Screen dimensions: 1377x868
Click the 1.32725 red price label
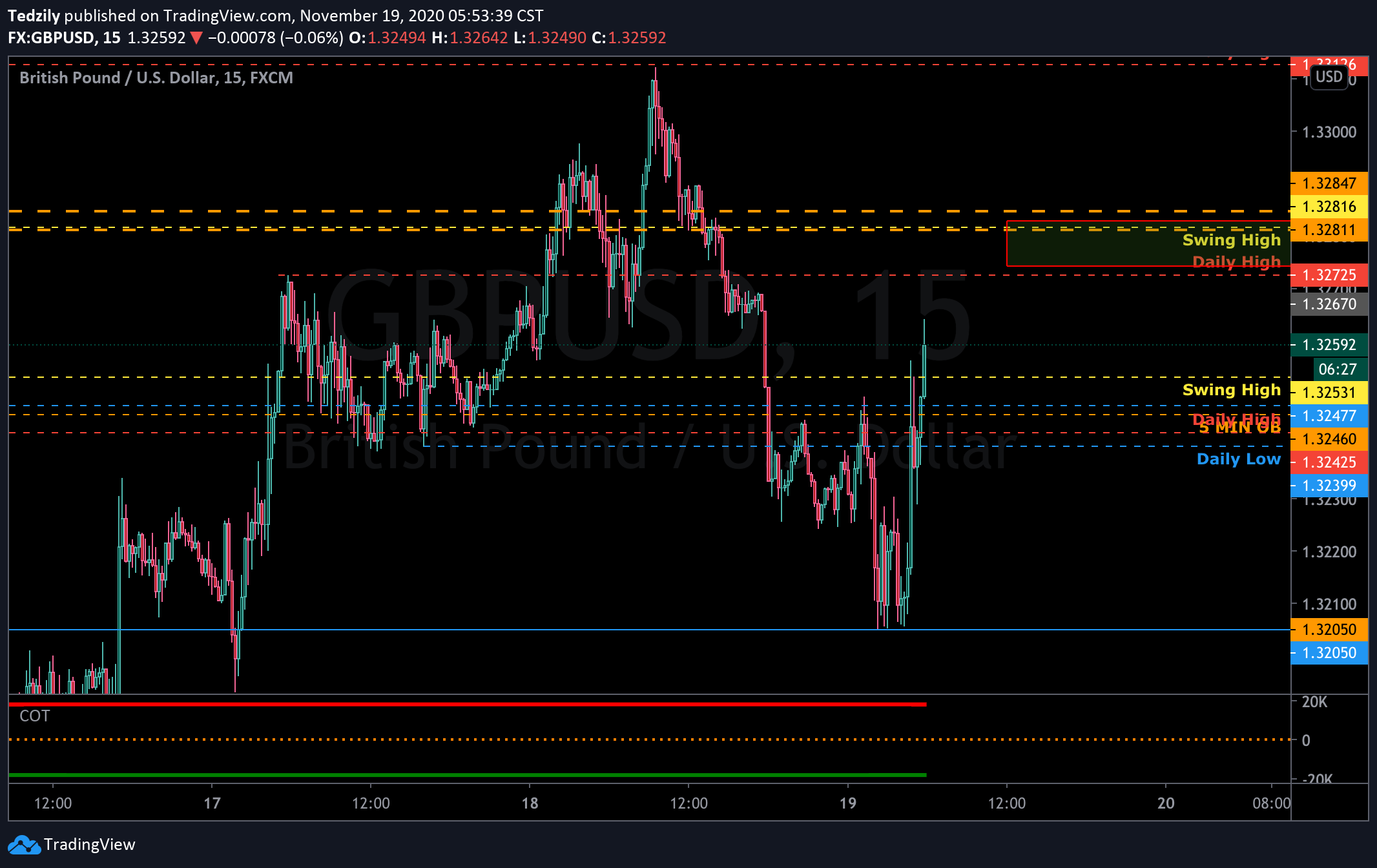[x=1329, y=275]
